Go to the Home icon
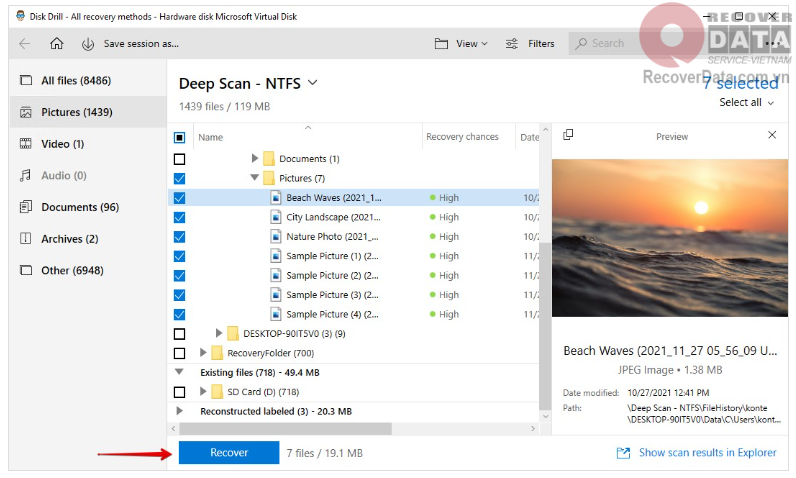 click(x=57, y=44)
